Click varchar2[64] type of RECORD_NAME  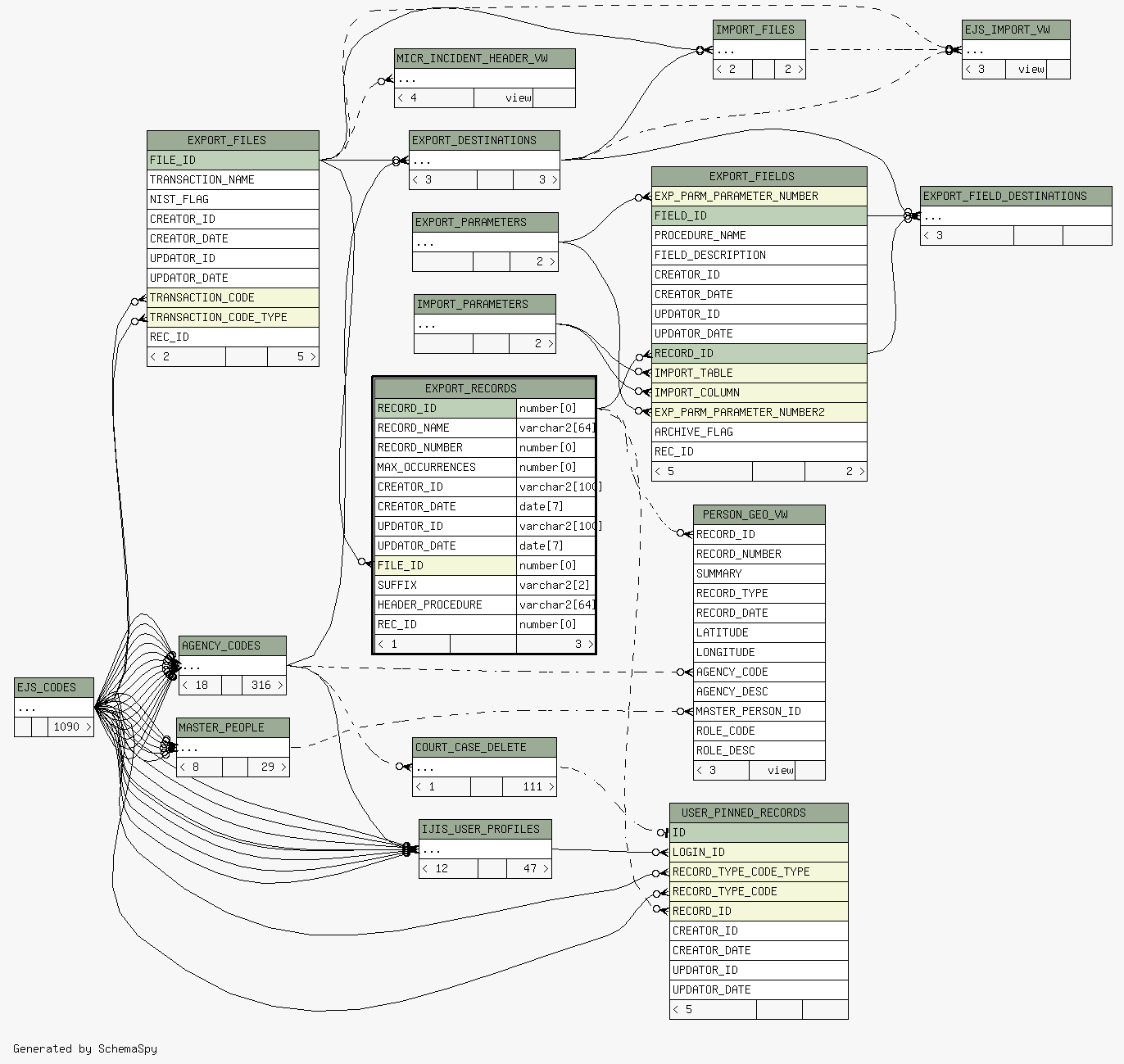pyautogui.click(x=556, y=428)
